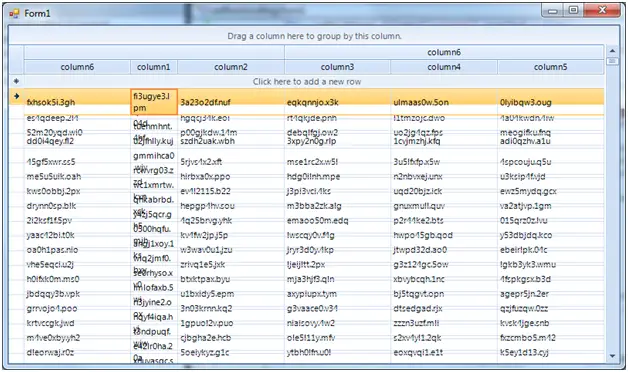This screenshot has height=372, width=628.
Task: Close the Form1 window
Action: point(602,11)
